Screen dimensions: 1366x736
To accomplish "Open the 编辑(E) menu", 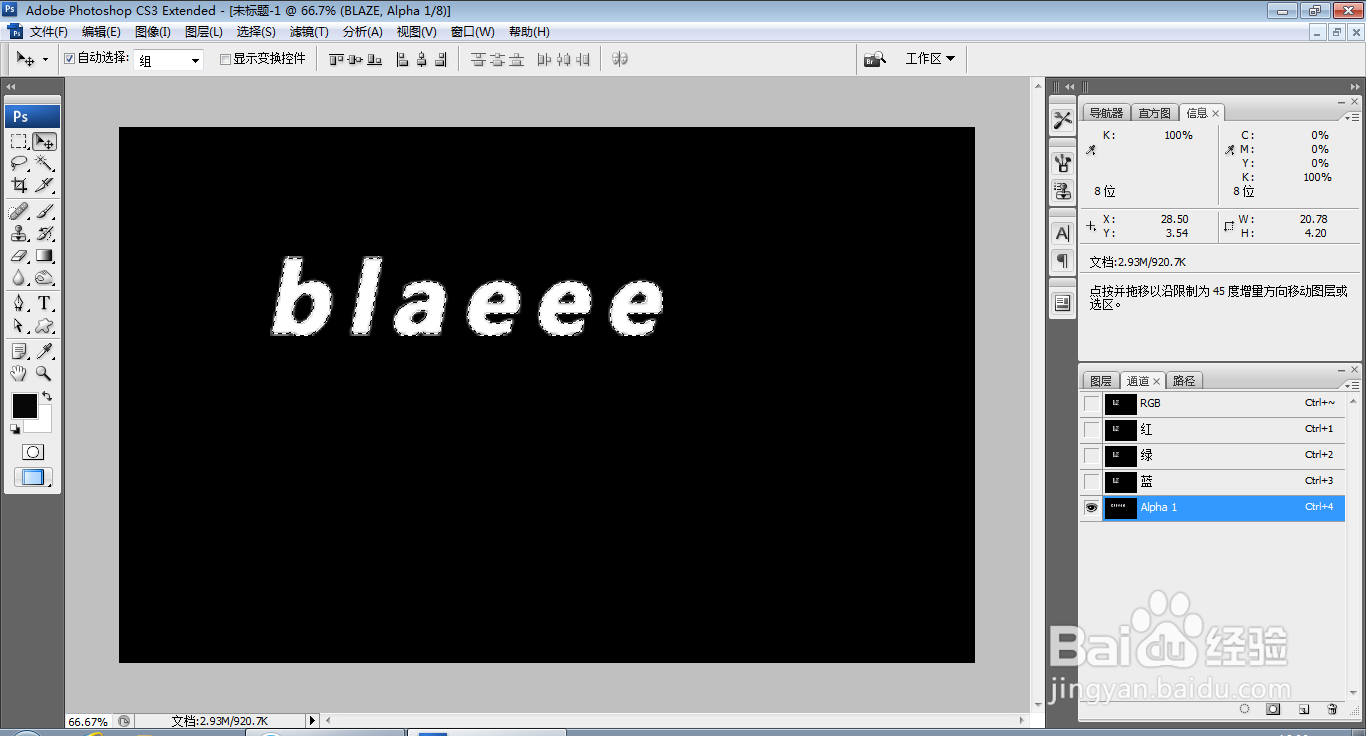I will point(99,32).
